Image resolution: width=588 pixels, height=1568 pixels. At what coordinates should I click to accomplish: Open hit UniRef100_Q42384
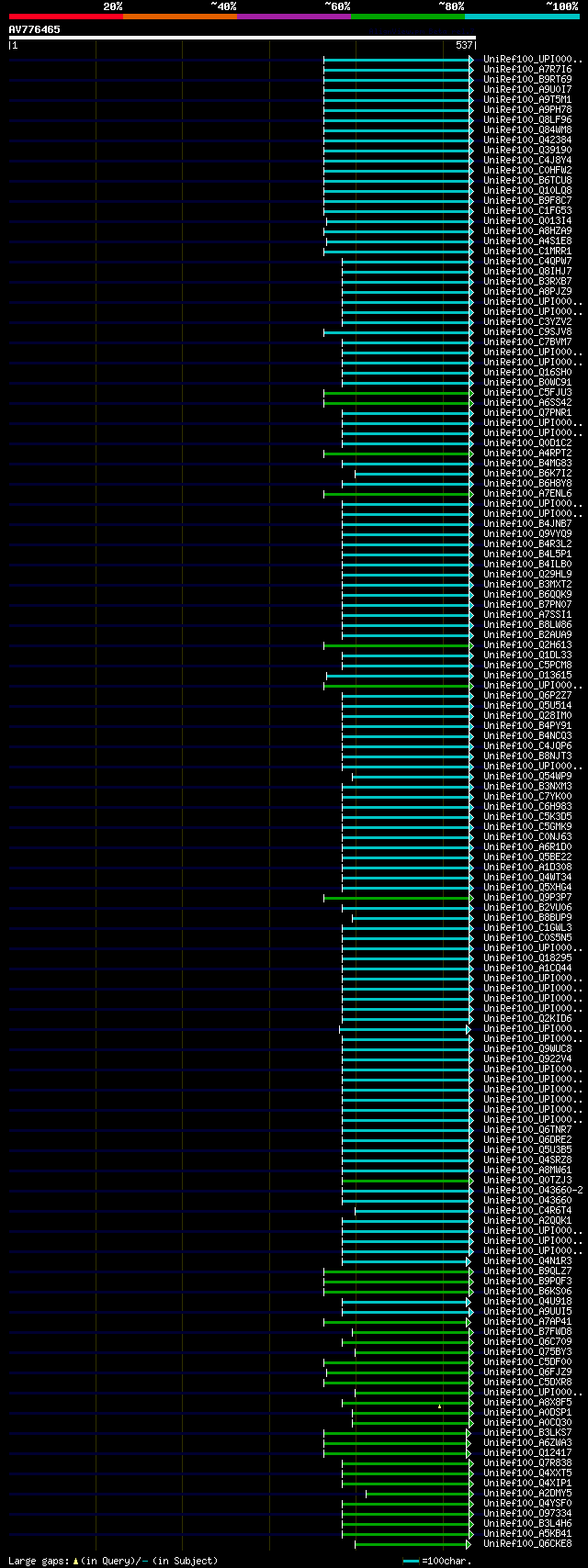click(x=527, y=140)
